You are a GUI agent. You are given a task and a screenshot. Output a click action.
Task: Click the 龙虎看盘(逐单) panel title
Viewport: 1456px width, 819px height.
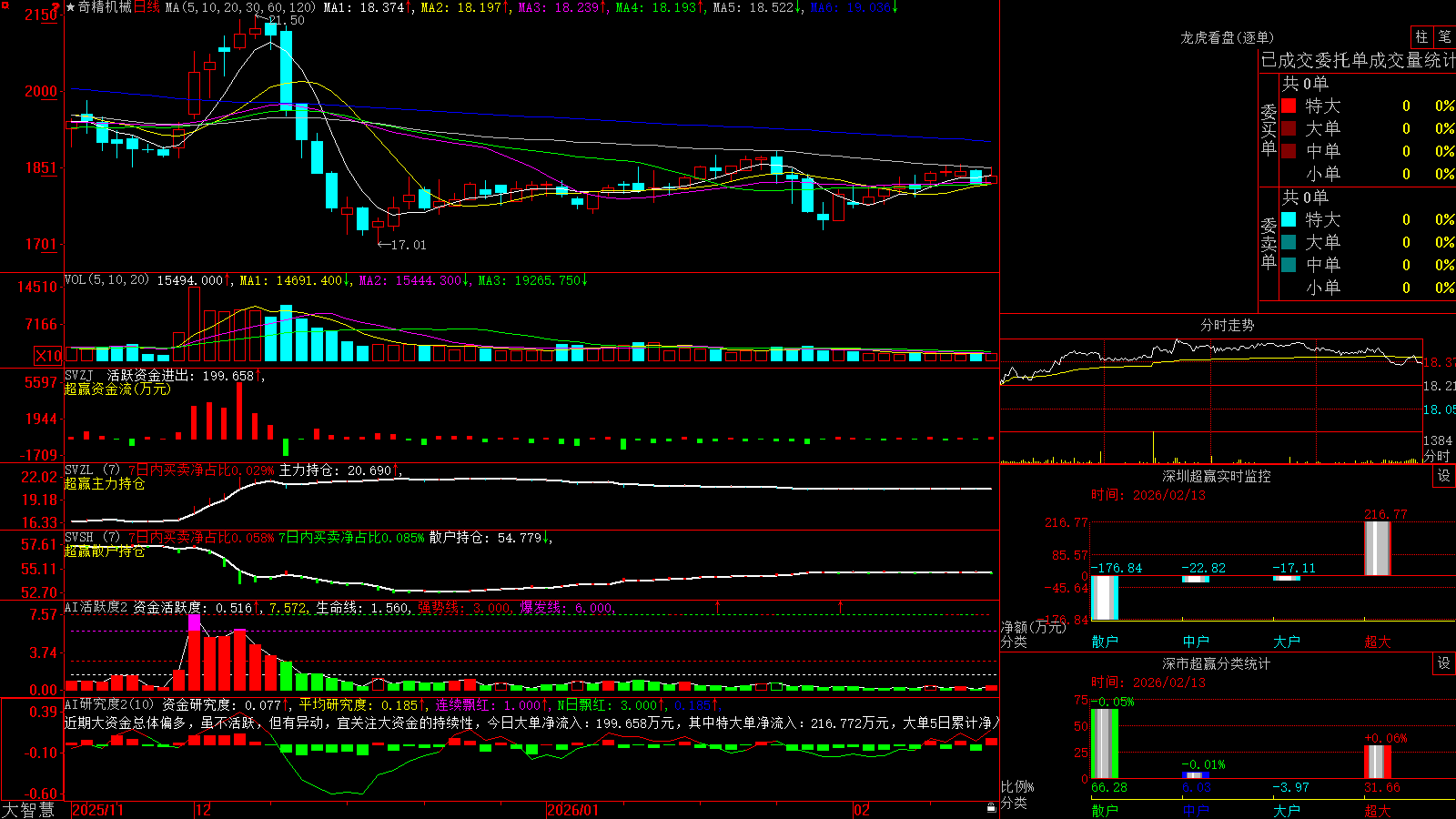(x=1228, y=37)
